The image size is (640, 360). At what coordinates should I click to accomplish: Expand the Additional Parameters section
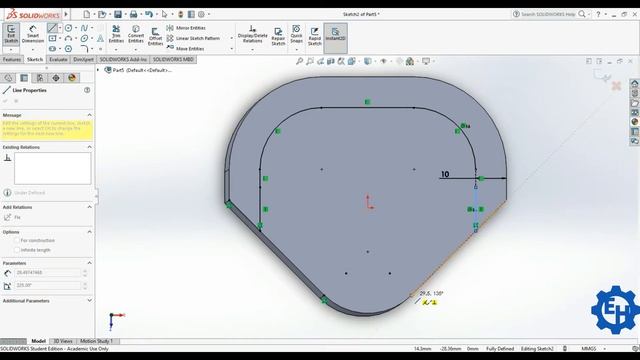click(89, 300)
